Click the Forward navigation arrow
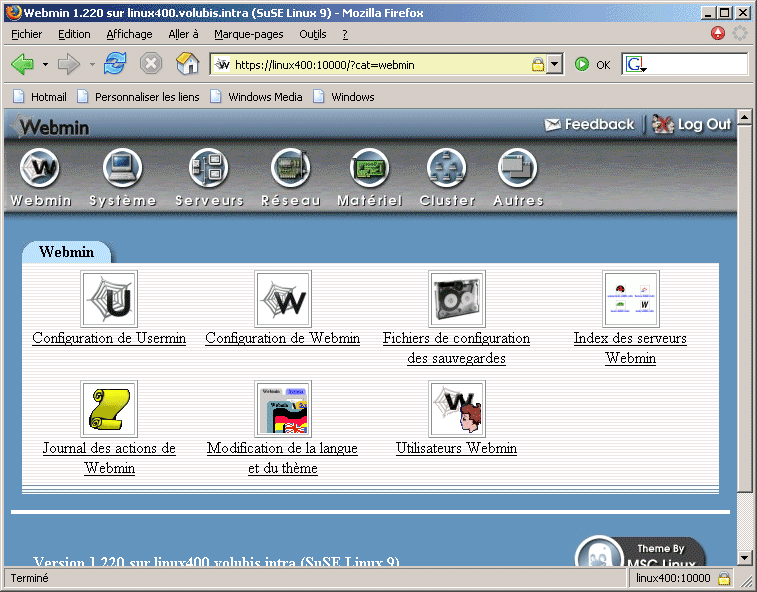The width and height of the screenshot is (757, 592). point(69,64)
